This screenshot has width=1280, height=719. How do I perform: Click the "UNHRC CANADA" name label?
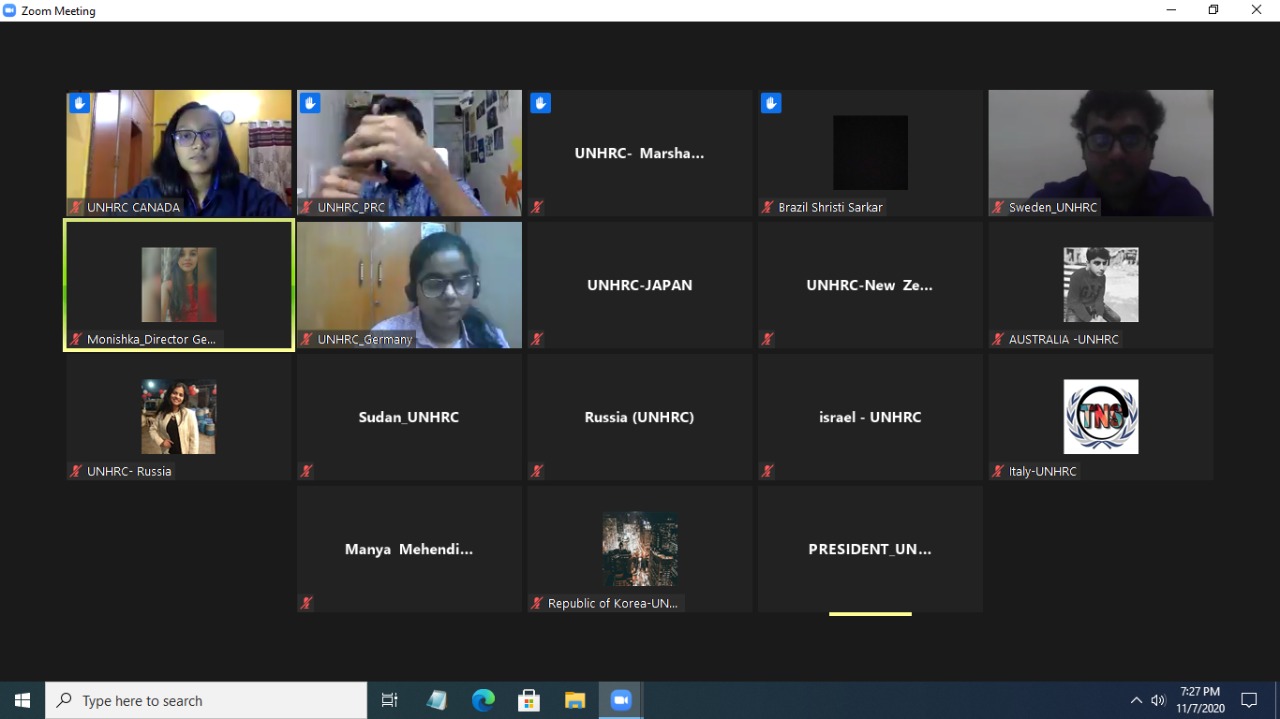[133, 207]
